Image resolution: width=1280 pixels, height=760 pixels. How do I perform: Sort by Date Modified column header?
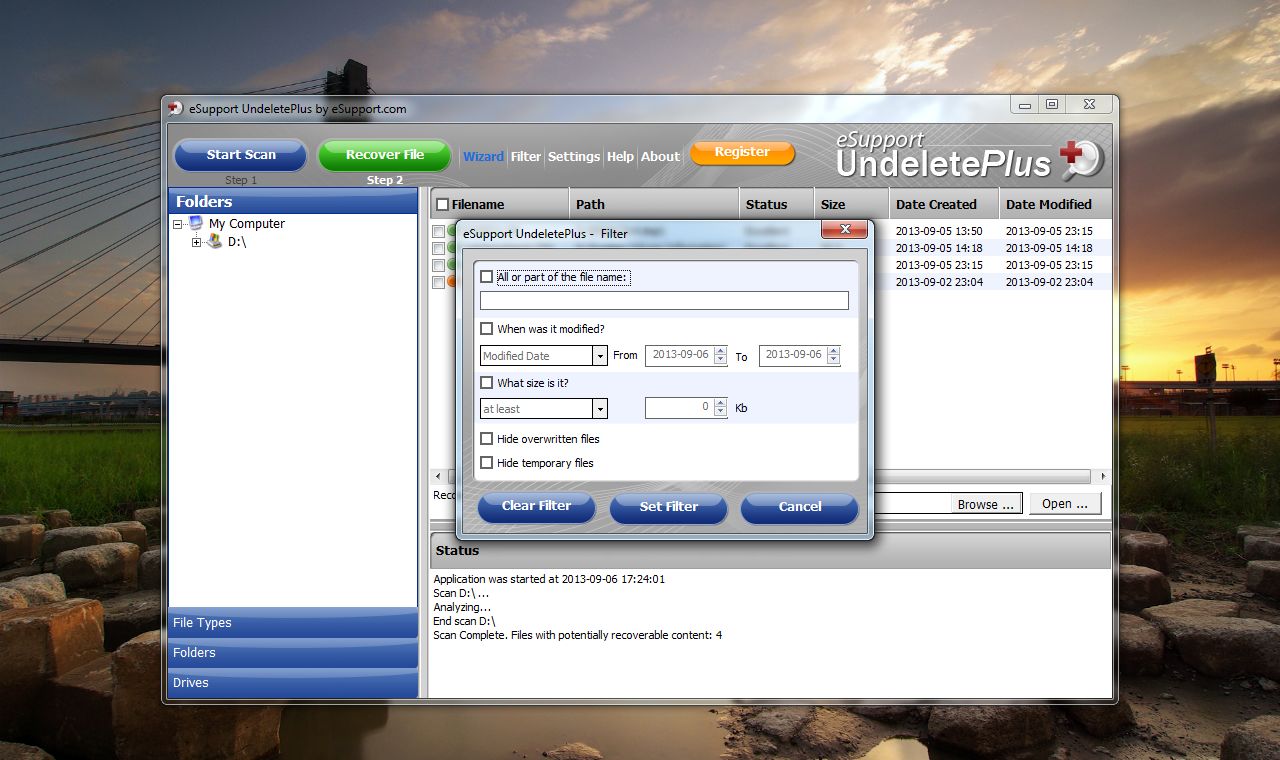click(1055, 204)
